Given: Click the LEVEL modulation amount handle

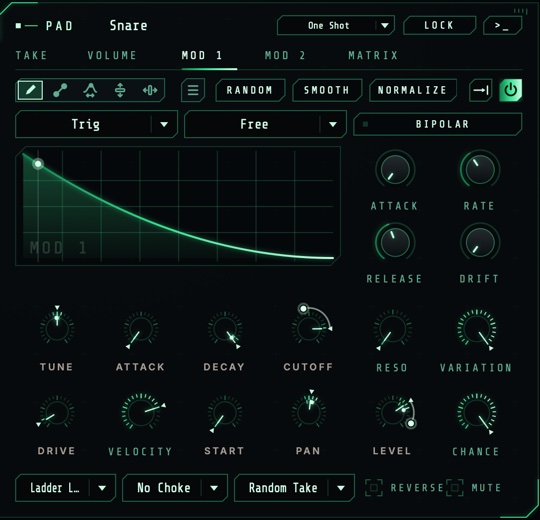Looking at the screenshot, I should click(411, 423).
